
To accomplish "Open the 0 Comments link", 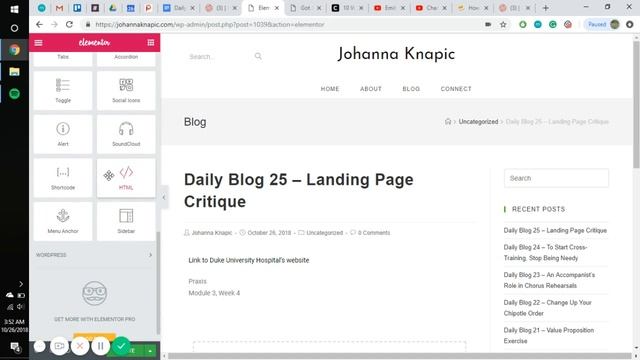I will (374, 233).
